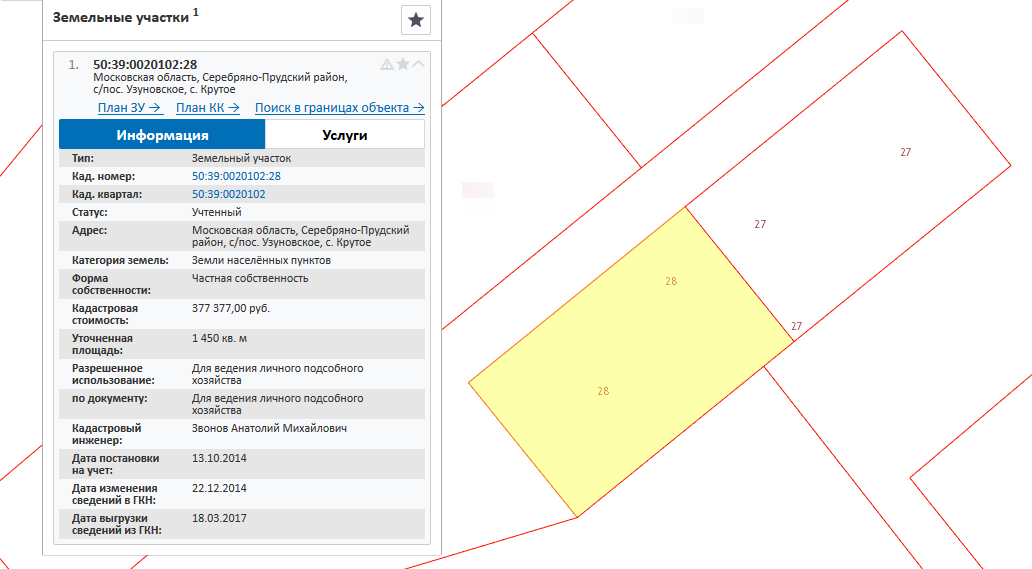Viewport: 1032px width, 569px height.
Task: Mark parcel 50:39:0020102:28 with small star icon
Action: pos(403,64)
